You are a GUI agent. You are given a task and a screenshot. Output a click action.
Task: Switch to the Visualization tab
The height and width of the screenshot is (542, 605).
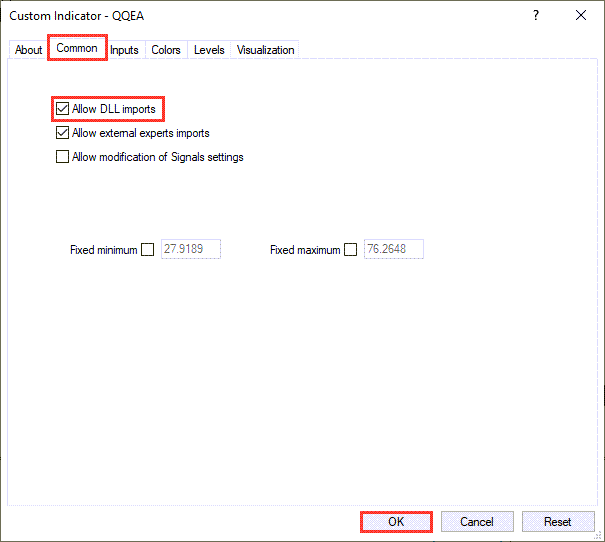click(265, 50)
